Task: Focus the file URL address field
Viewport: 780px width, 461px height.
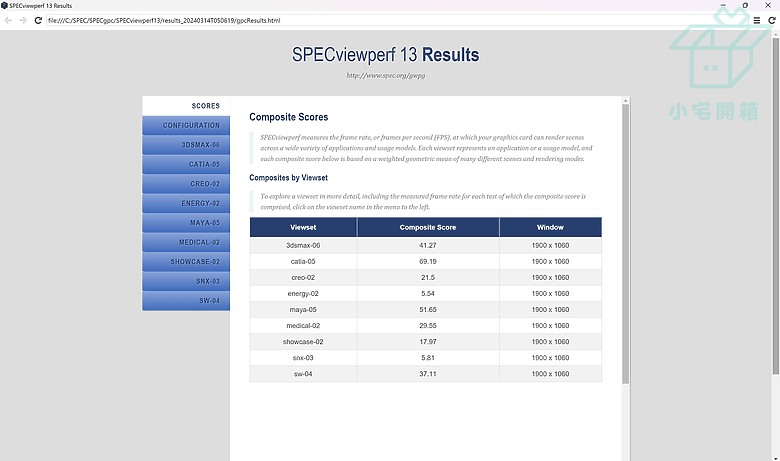Action: [x=396, y=20]
